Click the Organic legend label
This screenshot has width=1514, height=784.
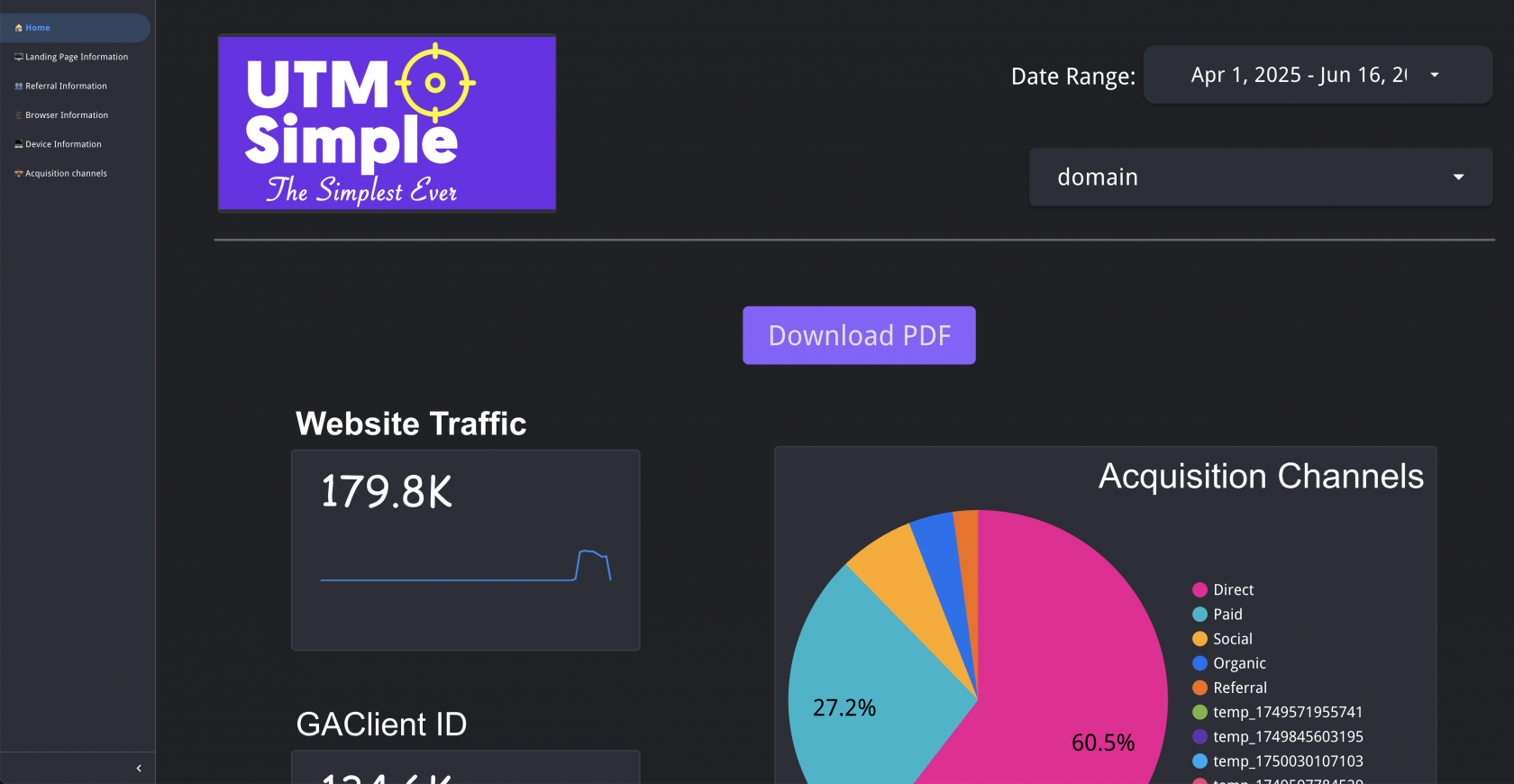pos(1239,663)
